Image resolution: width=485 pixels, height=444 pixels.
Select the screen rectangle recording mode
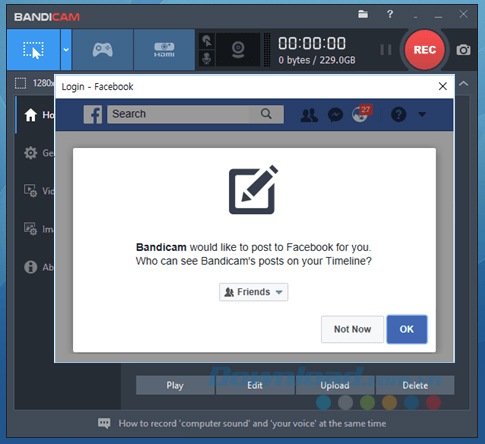pos(33,50)
